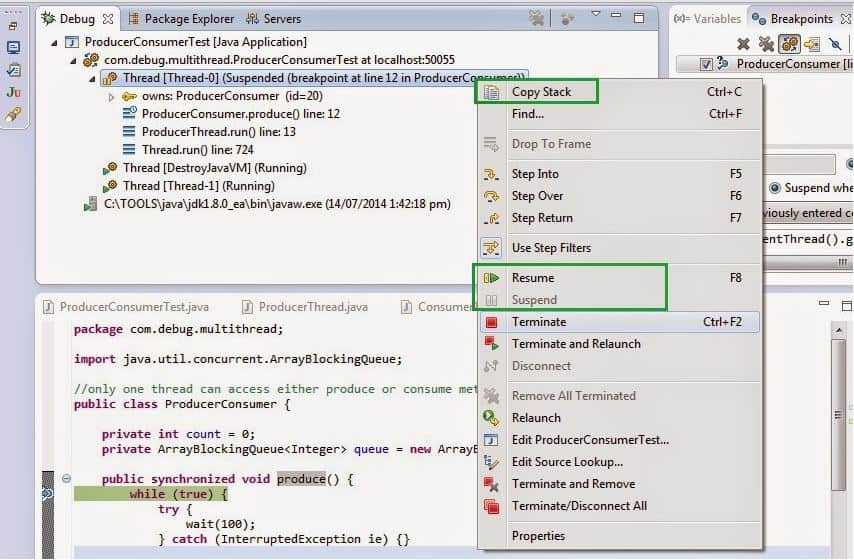Select the javaw.exe process row
This screenshot has height=560, width=854.
[x=267, y=204]
